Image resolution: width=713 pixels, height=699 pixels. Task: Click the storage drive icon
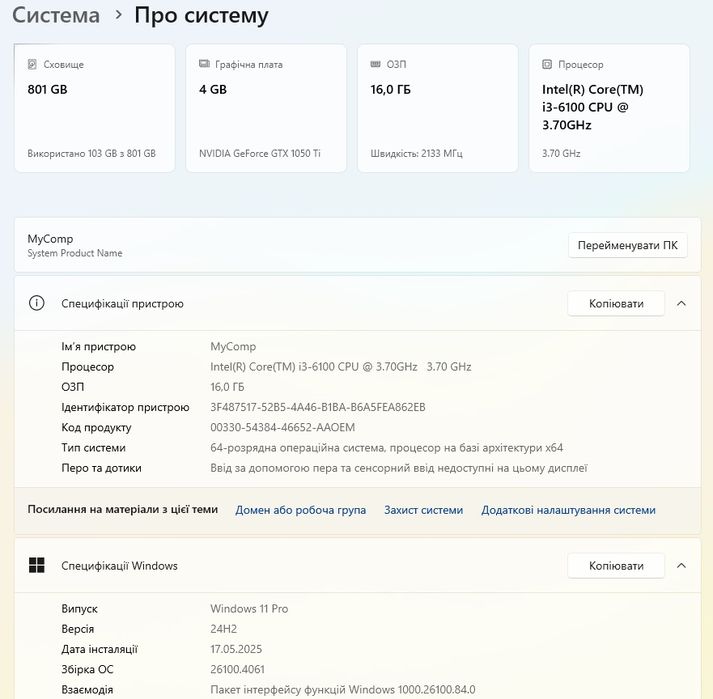point(32,65)
